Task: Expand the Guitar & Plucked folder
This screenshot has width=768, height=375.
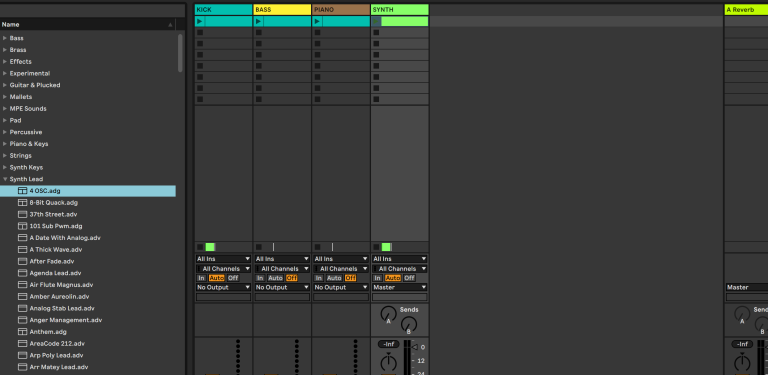Action: (5, 85)
